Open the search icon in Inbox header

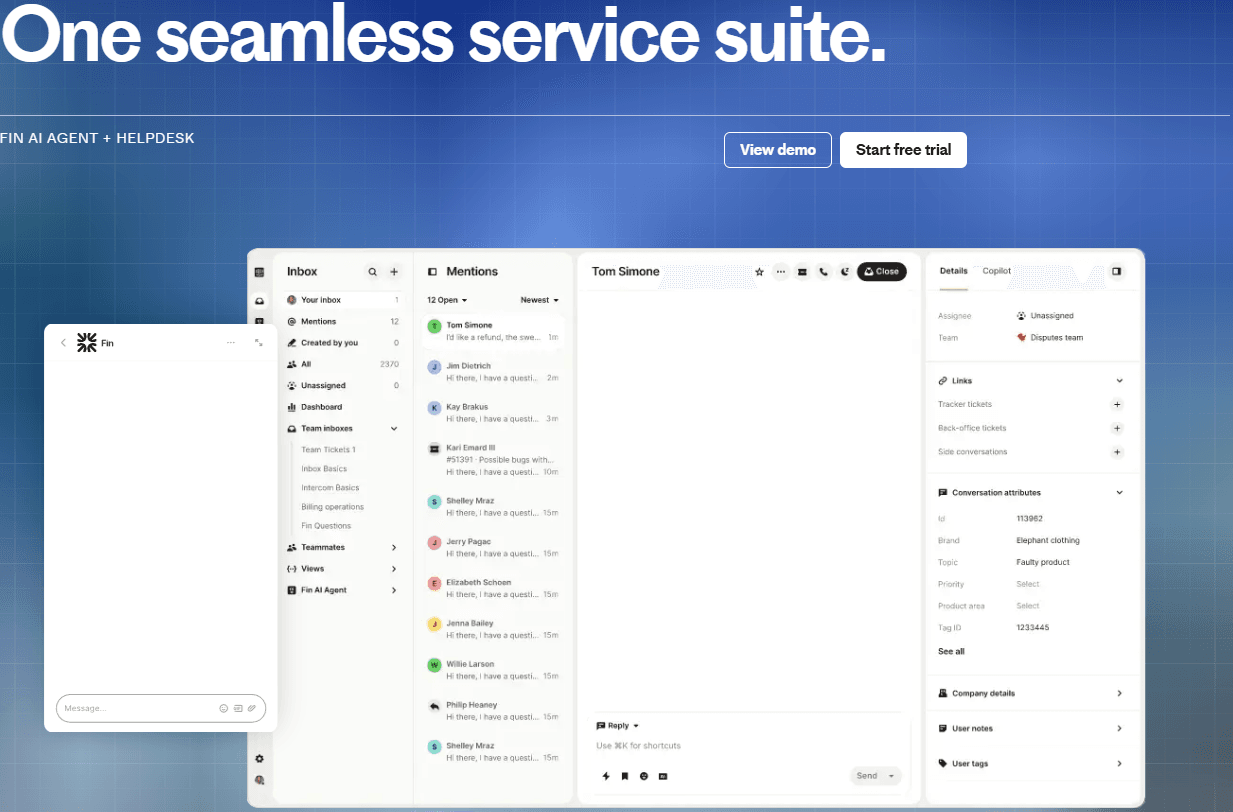pyautogui.click(x=373, y=272)
